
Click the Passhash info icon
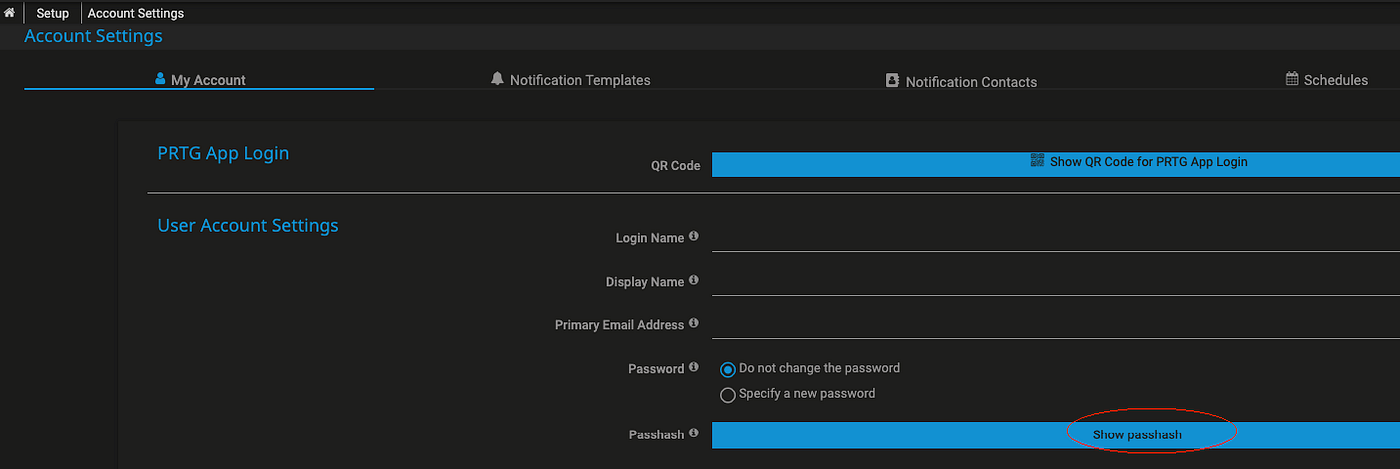coord(694,434)
